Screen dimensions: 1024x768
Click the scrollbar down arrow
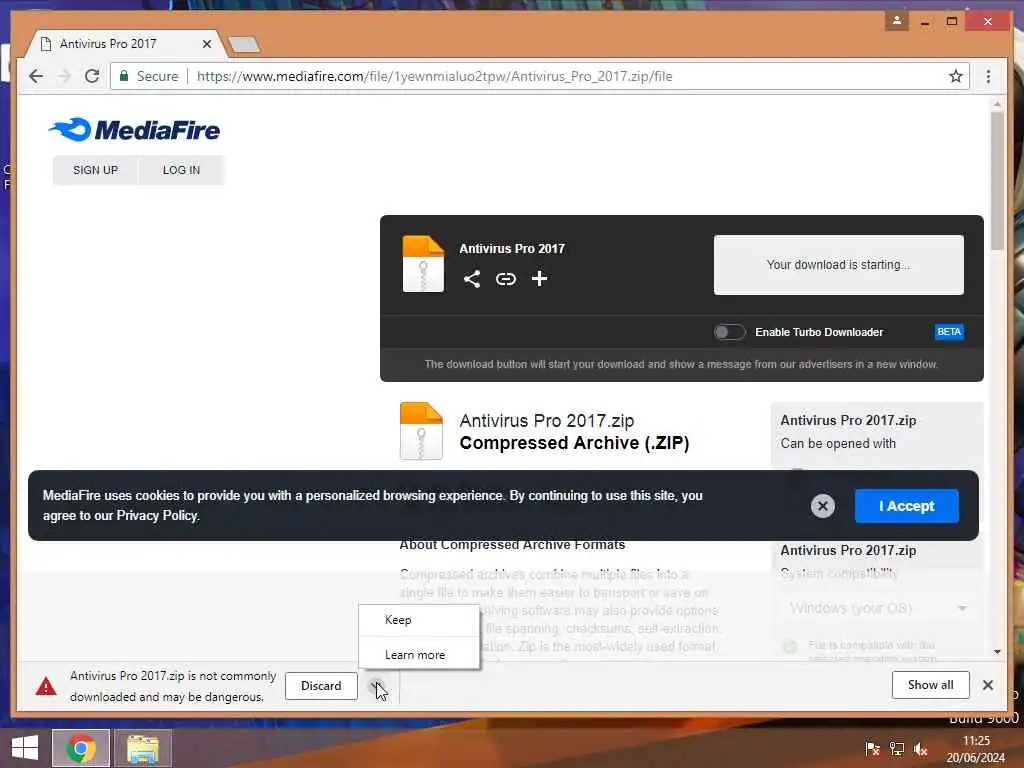[x=997, y=651]
